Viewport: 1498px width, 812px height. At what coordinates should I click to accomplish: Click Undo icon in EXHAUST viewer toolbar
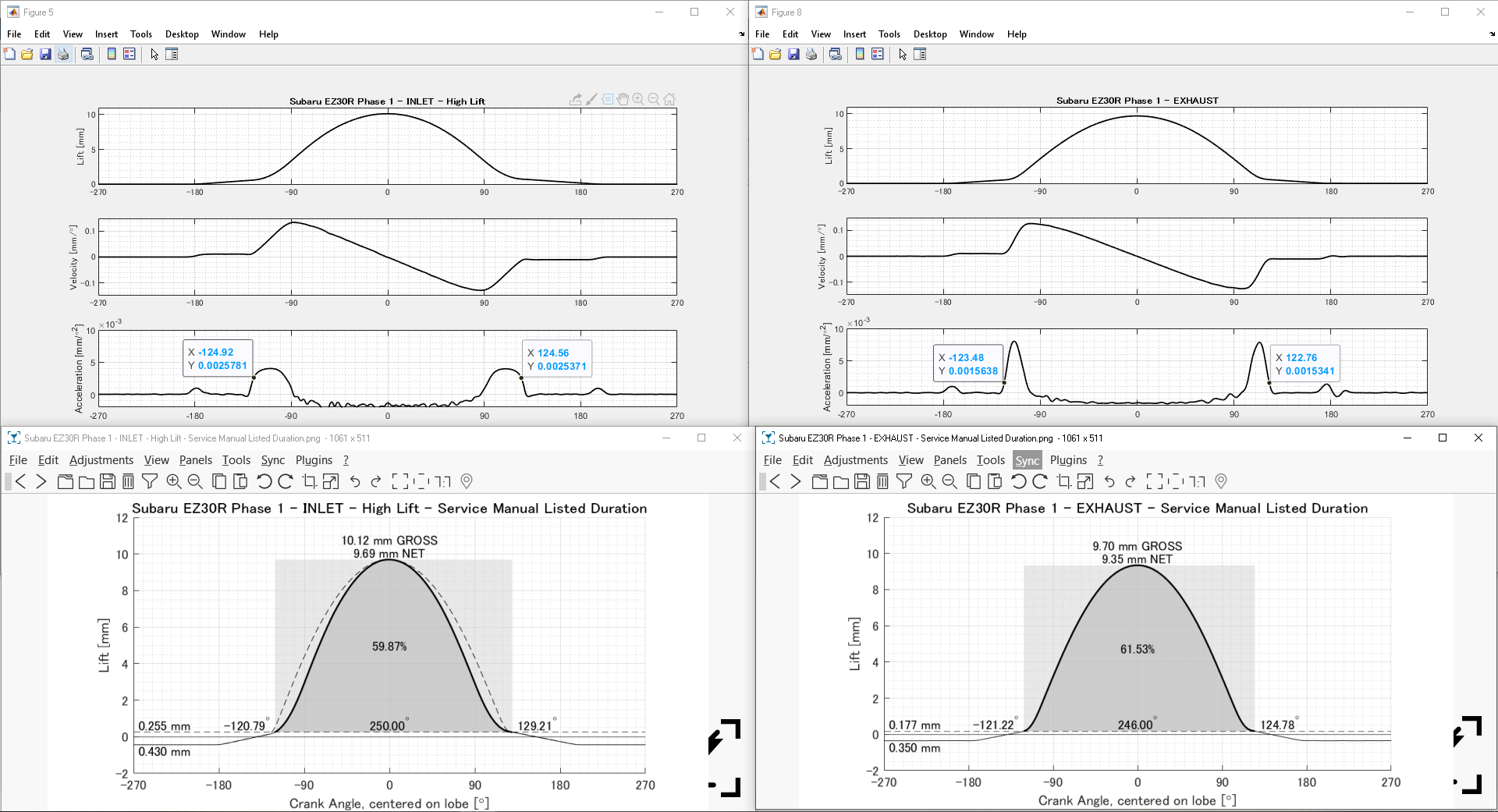[1109, 481]
